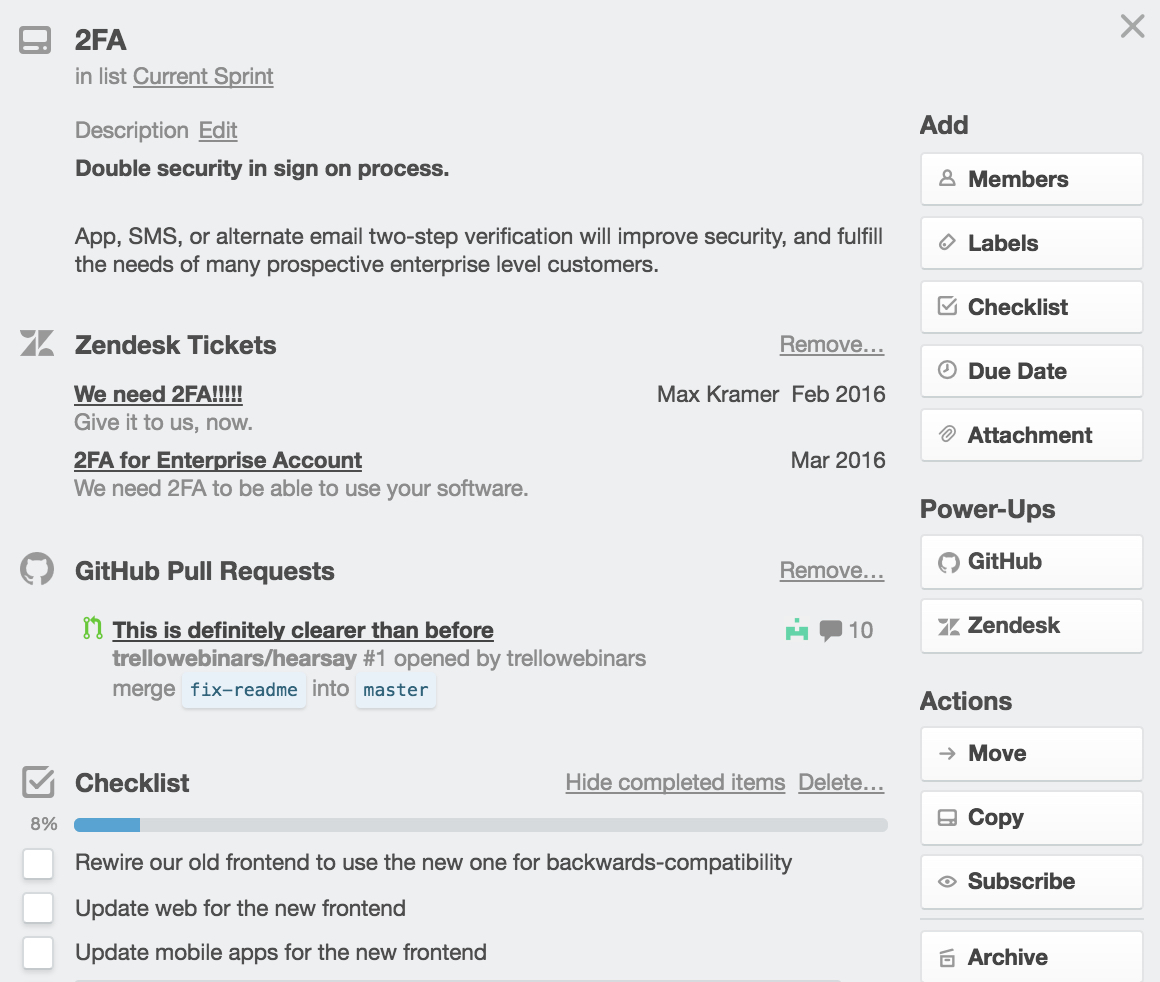Image resolution: width=1160 pixels, height=982 pixels.
Task: Add an Attachment to the card
Action: 1031,435
